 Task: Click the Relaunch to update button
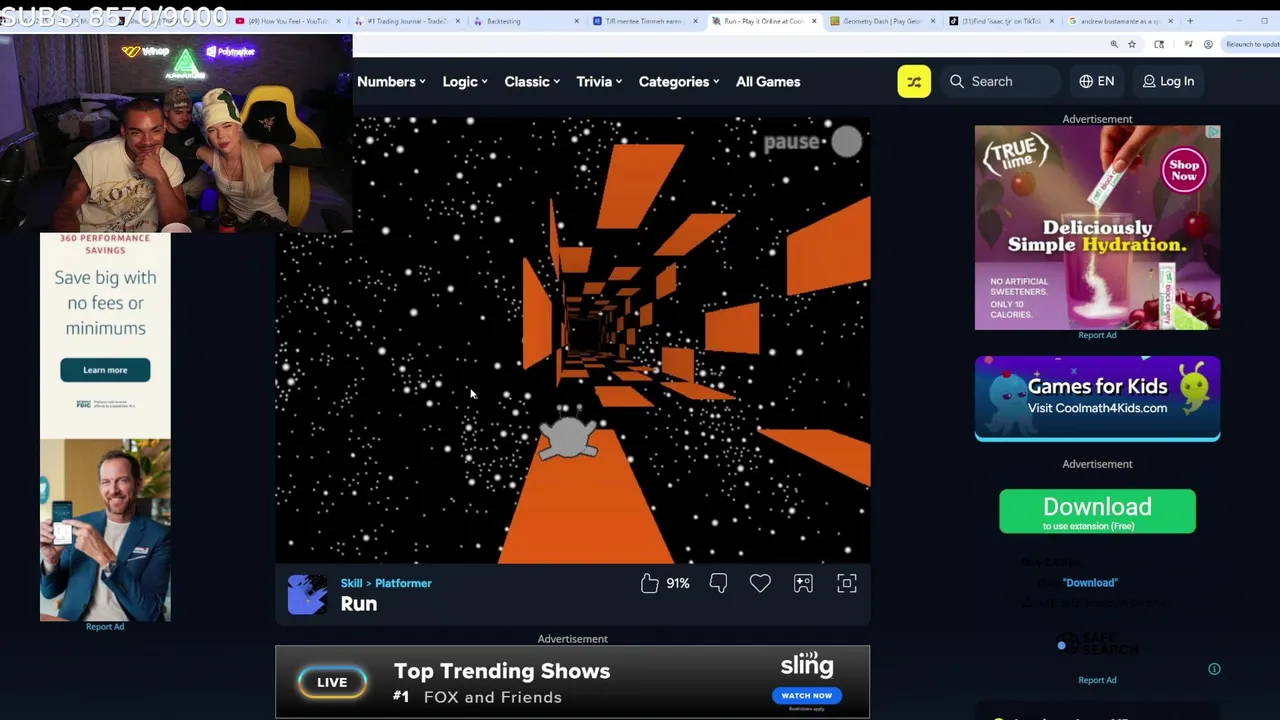click(1251, 44)
